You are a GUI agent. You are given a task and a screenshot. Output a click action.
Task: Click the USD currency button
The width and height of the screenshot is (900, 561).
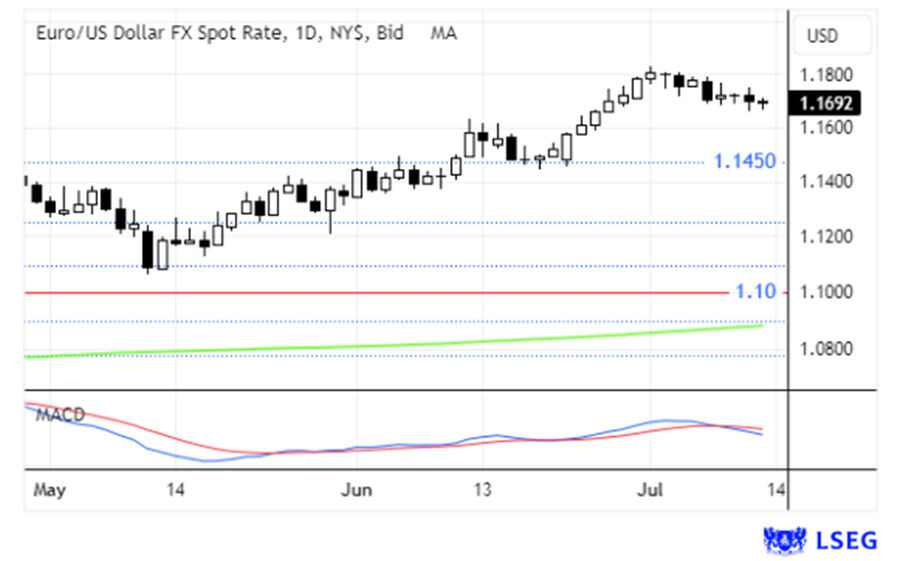click(832, 36)
